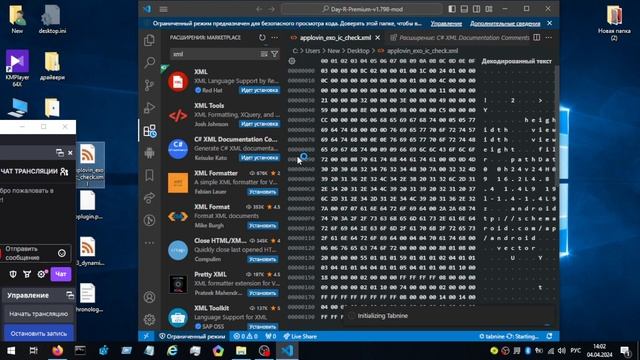The height and width of the screenshot is (360, 640).
Task: Click Остановить запись in the recorder window
Action: pyautogui.click(x=38, y=333)
